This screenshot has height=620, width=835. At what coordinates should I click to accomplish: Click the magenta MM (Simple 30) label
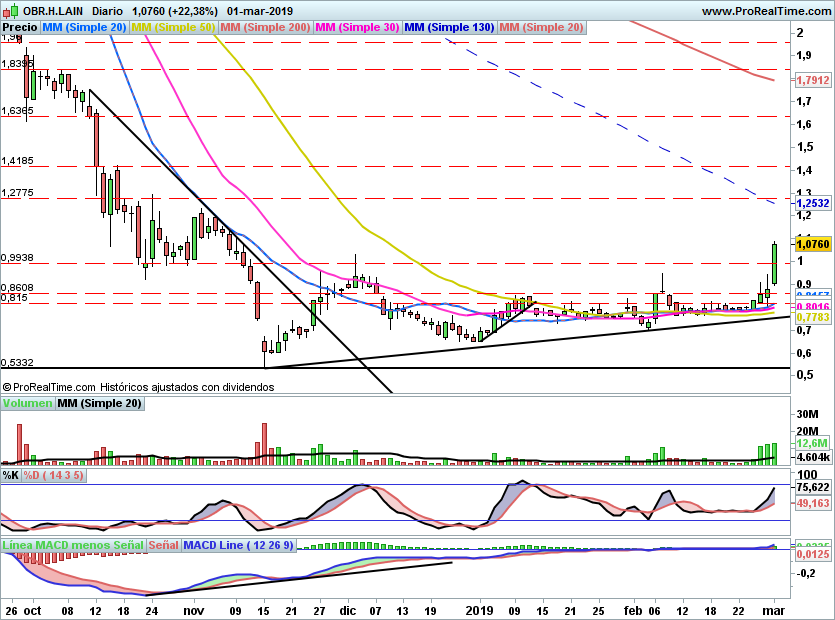tap(356, 28)
